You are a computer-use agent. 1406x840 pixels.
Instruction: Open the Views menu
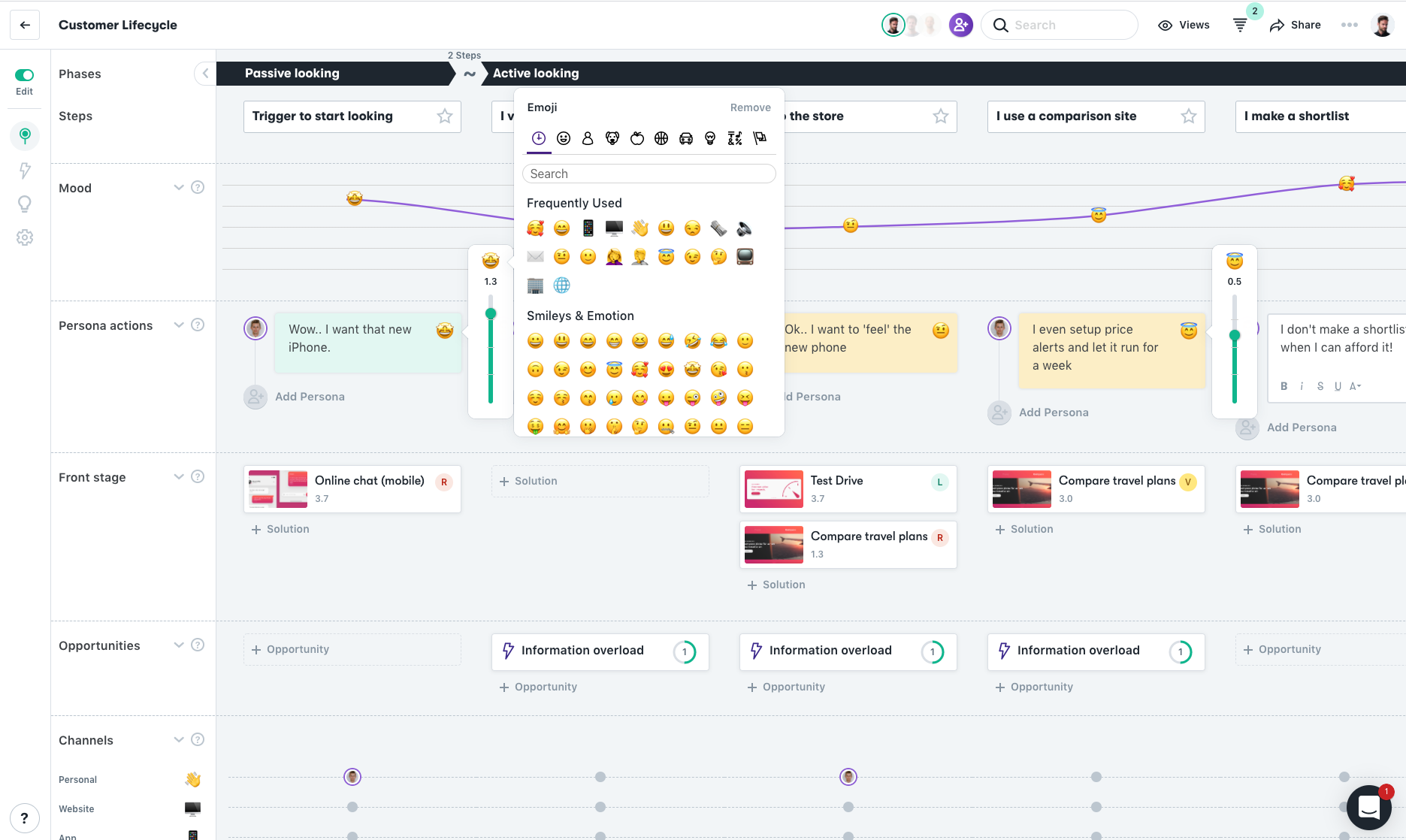coord(1183,25)
